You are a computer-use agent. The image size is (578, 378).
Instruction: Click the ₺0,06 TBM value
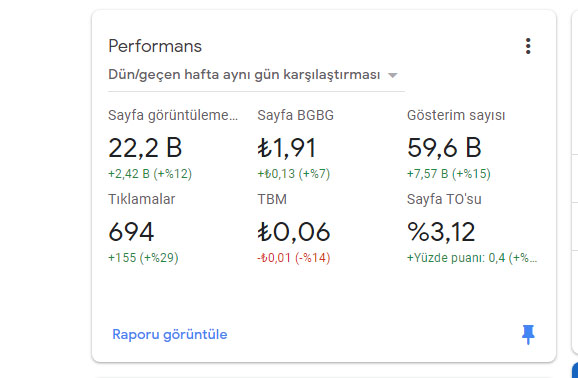[294, 232]
